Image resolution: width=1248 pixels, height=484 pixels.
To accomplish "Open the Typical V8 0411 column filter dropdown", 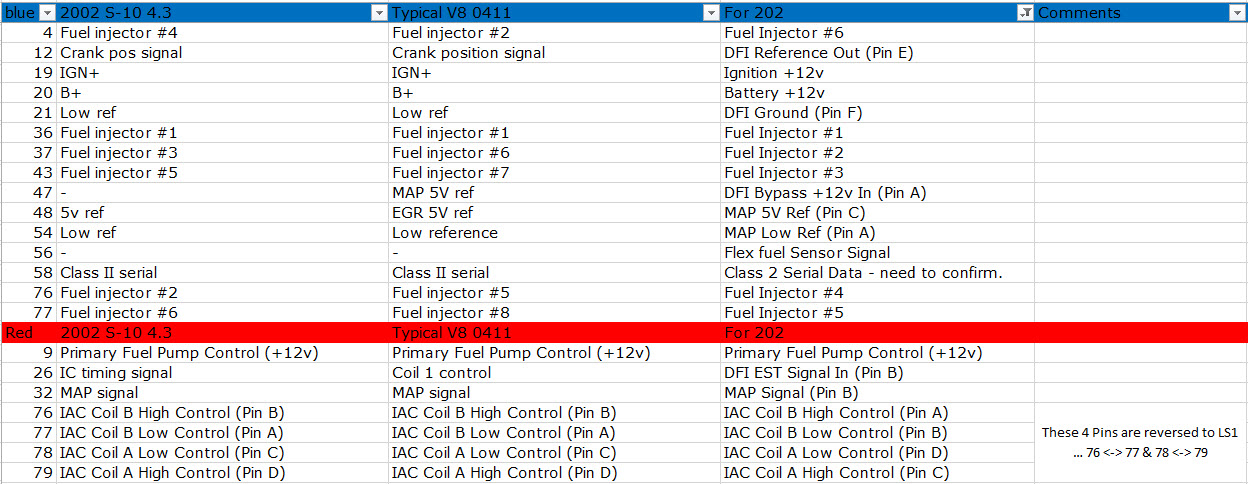I will tap(711, 13).
